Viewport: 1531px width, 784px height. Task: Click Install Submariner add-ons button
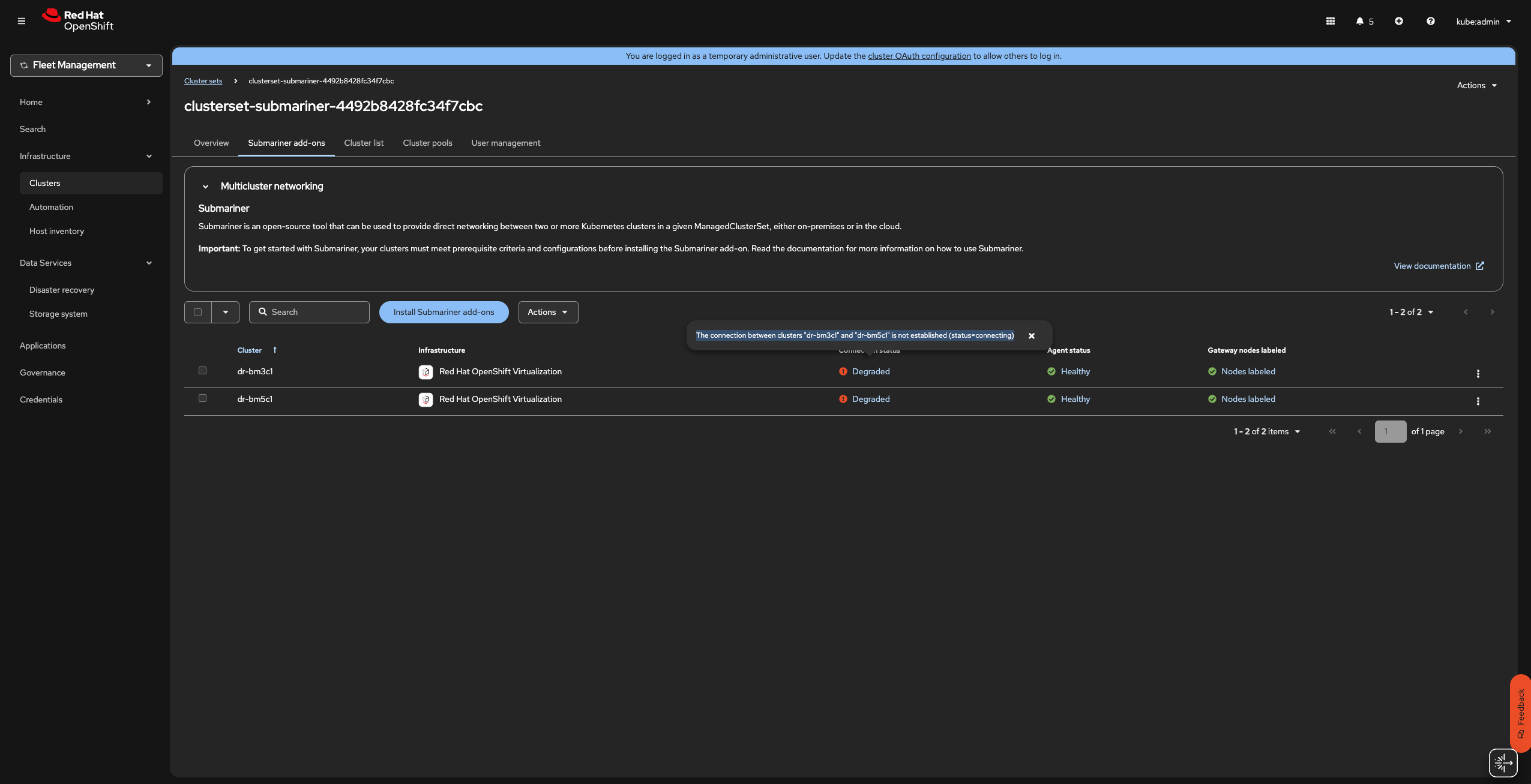click(444, 312)
